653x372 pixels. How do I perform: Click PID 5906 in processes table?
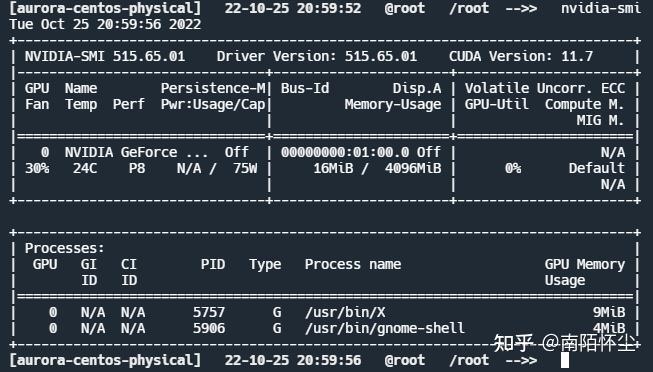pyautogui.click(x=209, y=328)
